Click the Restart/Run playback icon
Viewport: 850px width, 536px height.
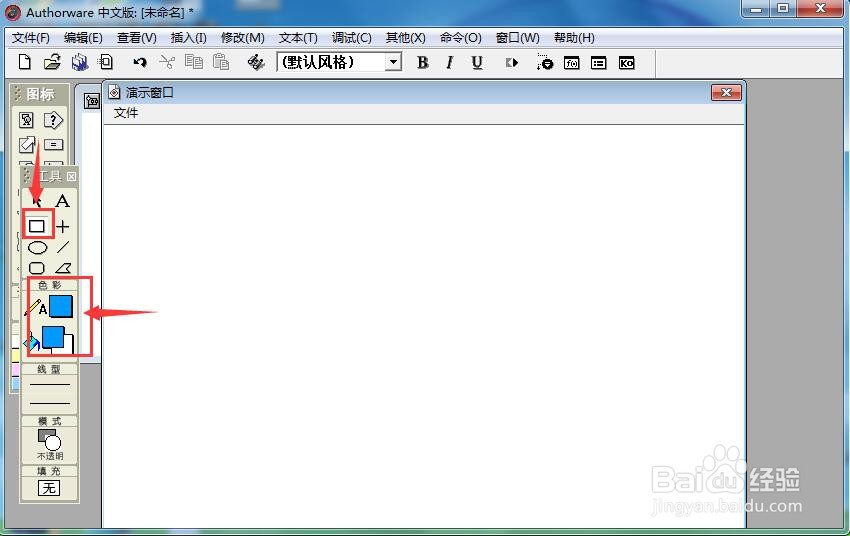[x=512, y=63]
